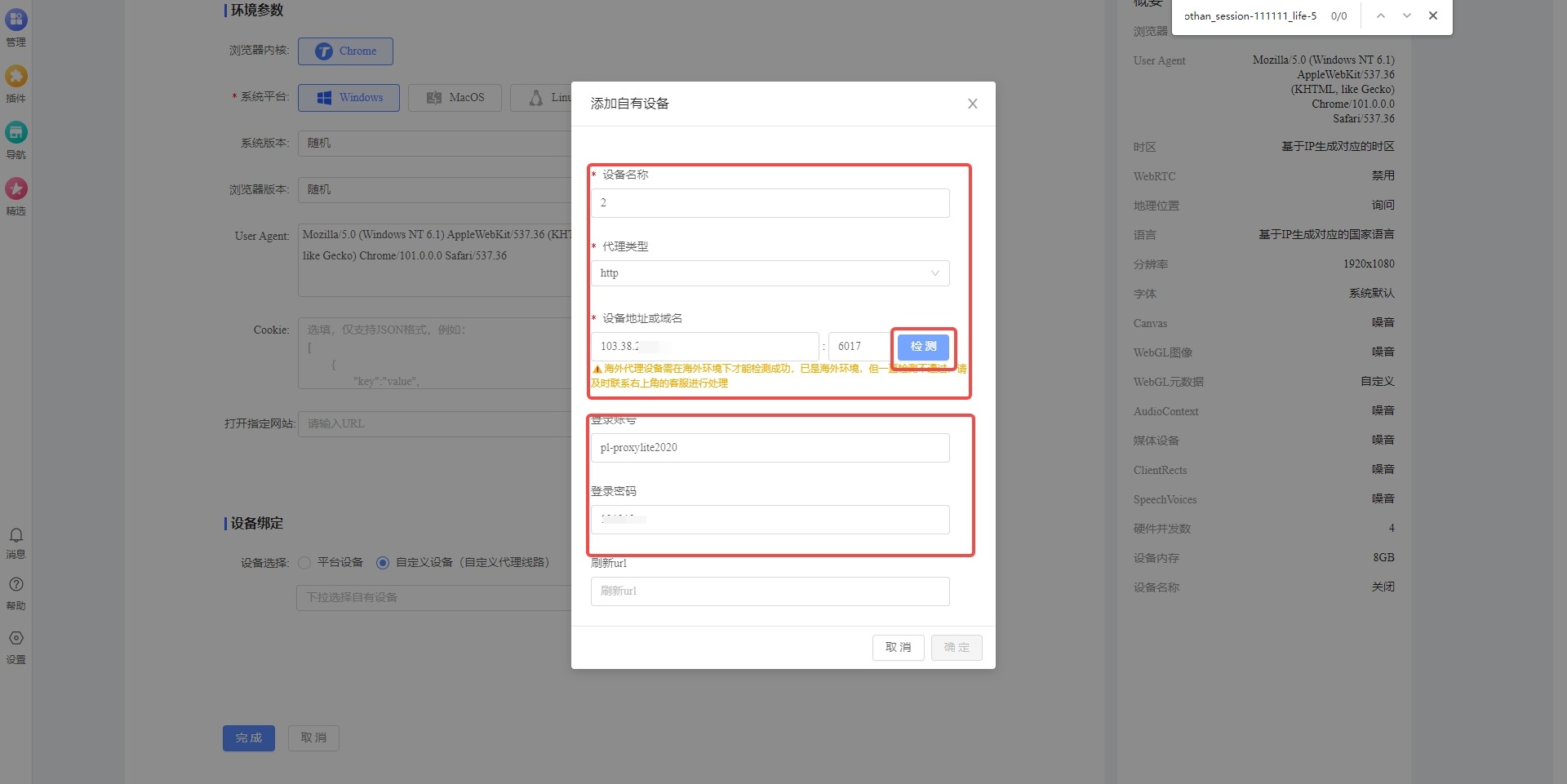Go to the next find result arrow
1567x784 pixels.
(1407, 16)
